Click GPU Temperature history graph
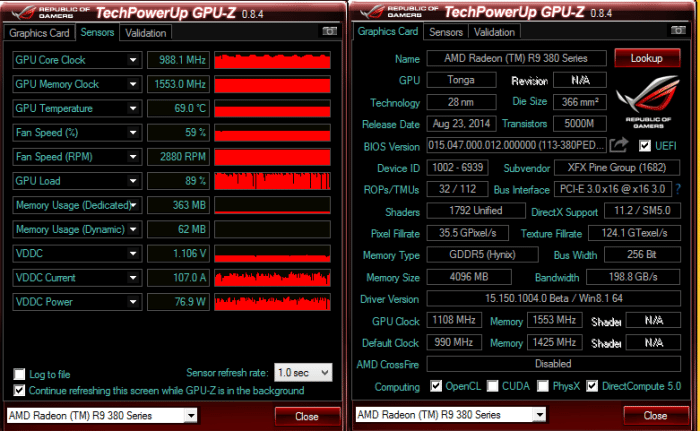This screenshot has height=431, width=700. click(x=272, y=108)
